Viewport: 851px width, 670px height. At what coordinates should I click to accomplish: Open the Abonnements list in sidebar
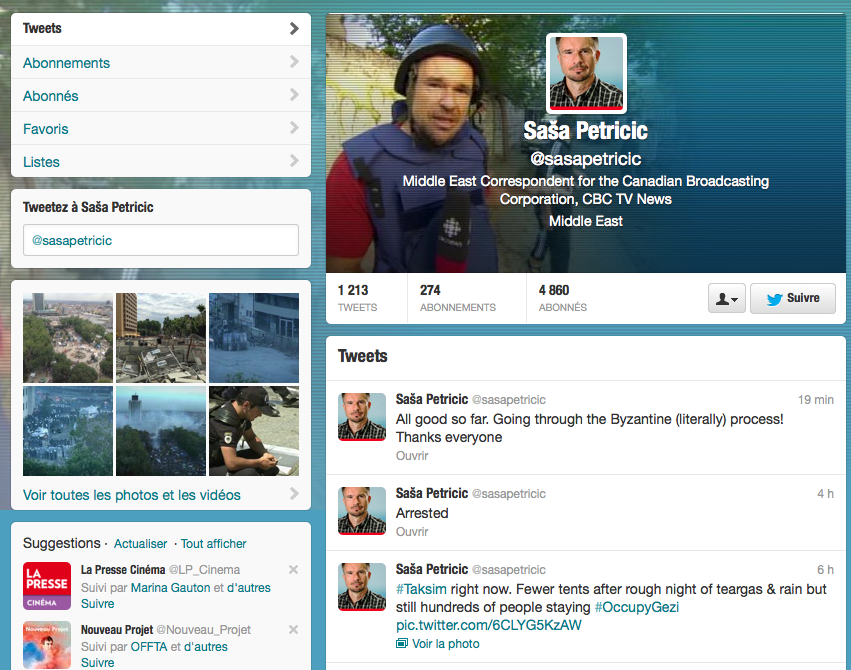pos(66,63)
